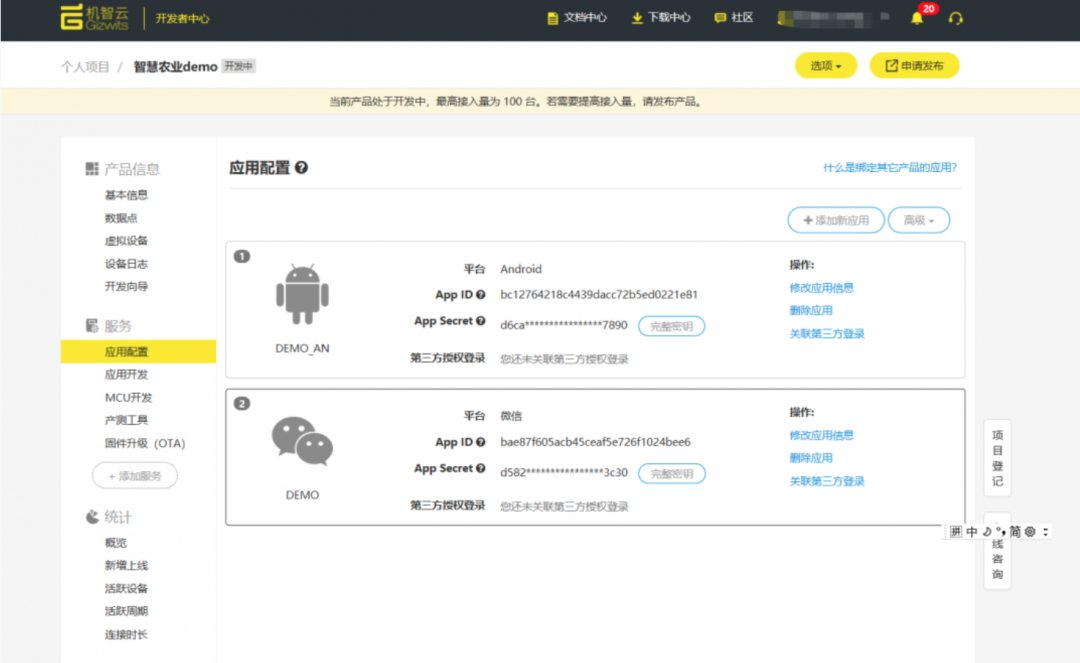Open the 高级 dropdown next to 添加新应用

tap(918, 220)
